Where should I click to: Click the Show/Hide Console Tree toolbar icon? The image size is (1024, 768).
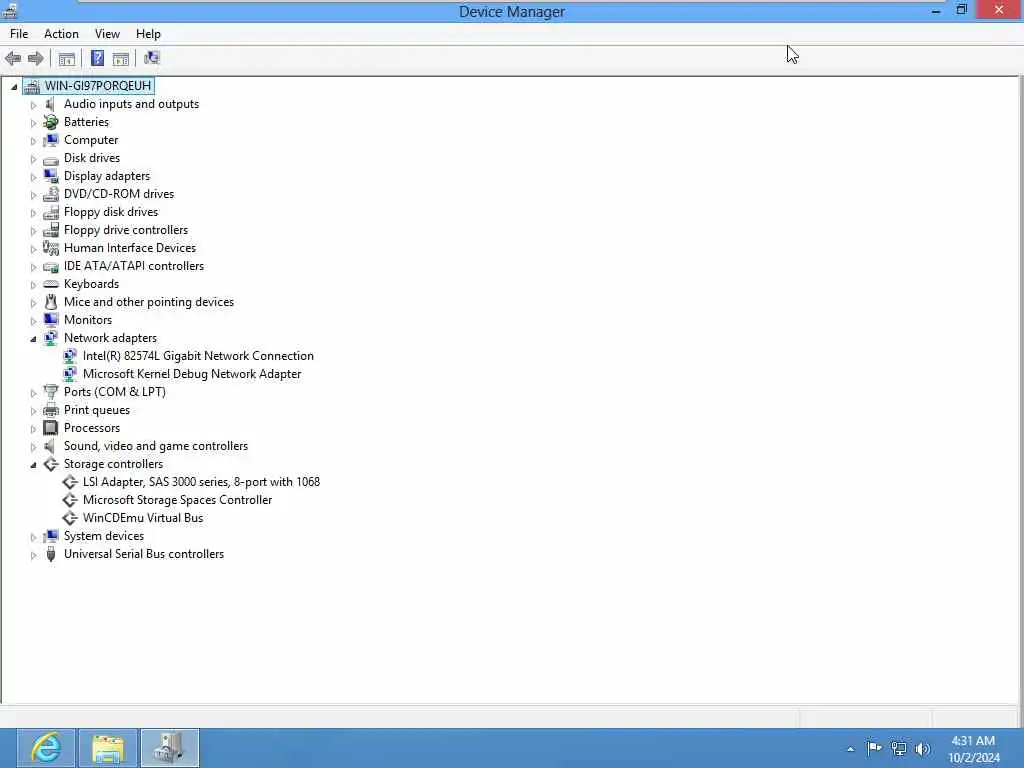(67, 59)
